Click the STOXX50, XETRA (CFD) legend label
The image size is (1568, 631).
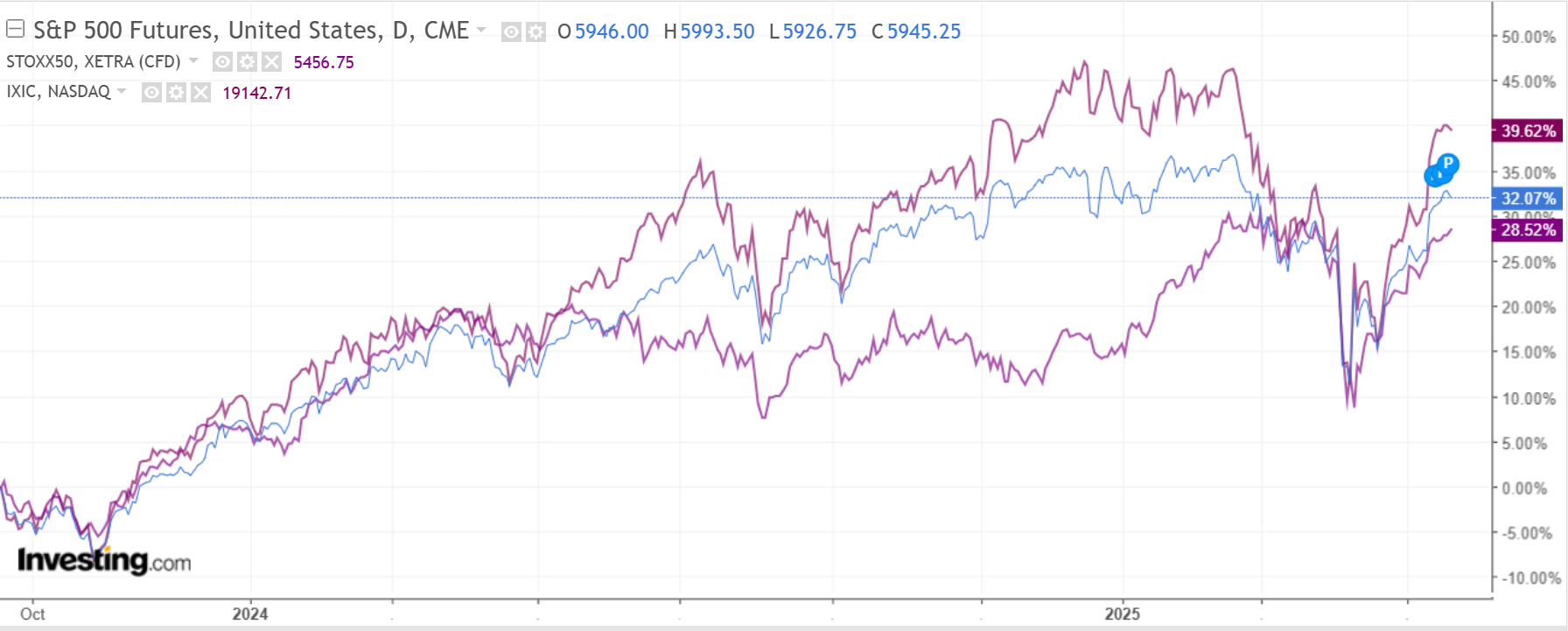[x=93, y=62]
